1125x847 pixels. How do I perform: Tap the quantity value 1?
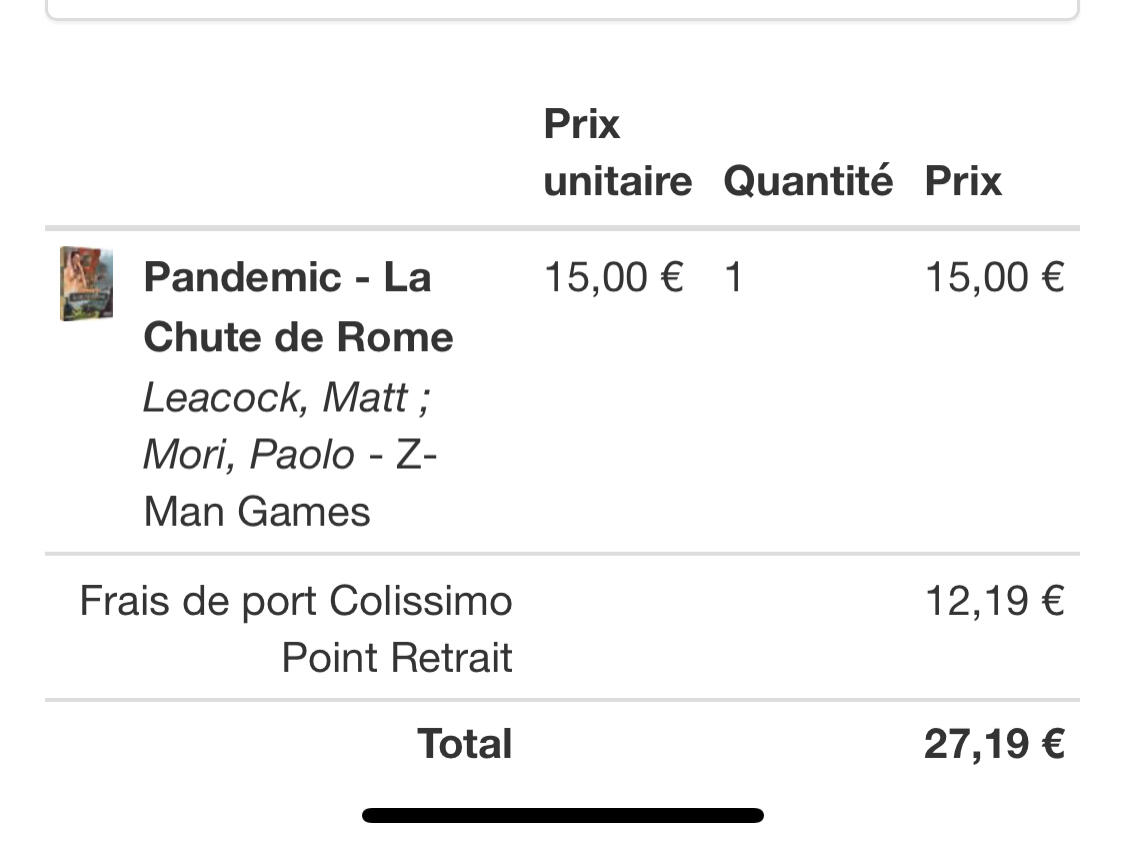pos(733,277)
